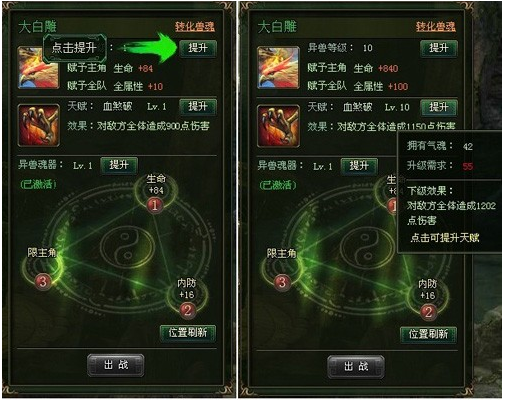Click the yin-yang symbol in right panel

point(367,247)
